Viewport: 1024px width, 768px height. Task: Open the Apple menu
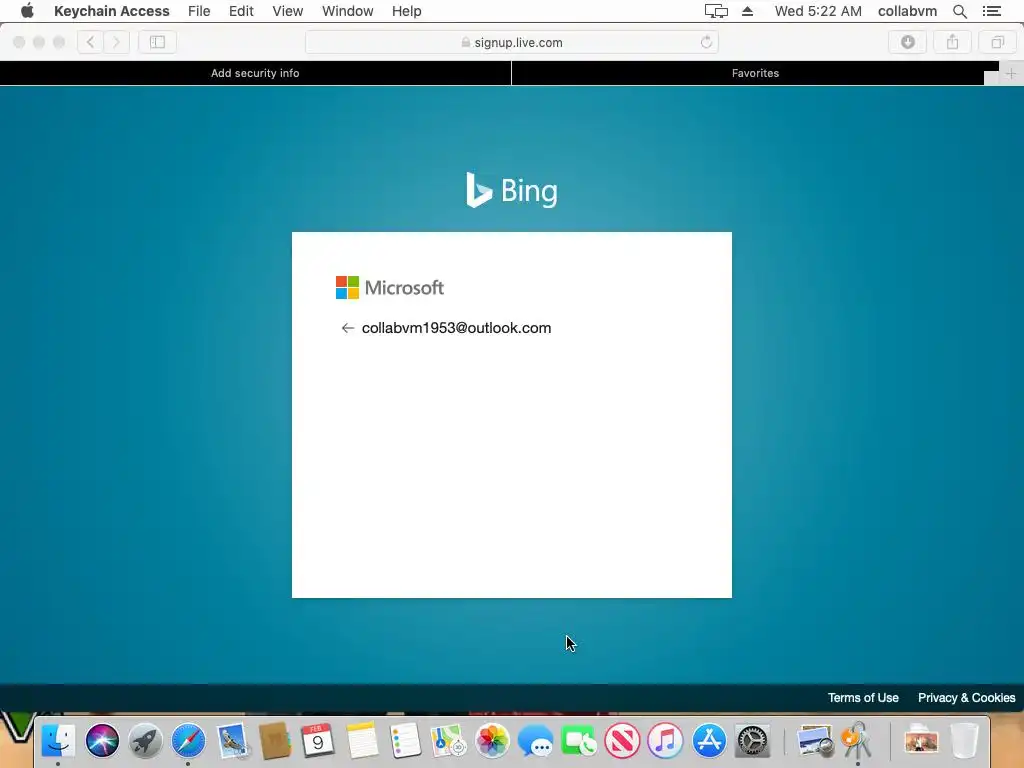pos(27,11)
